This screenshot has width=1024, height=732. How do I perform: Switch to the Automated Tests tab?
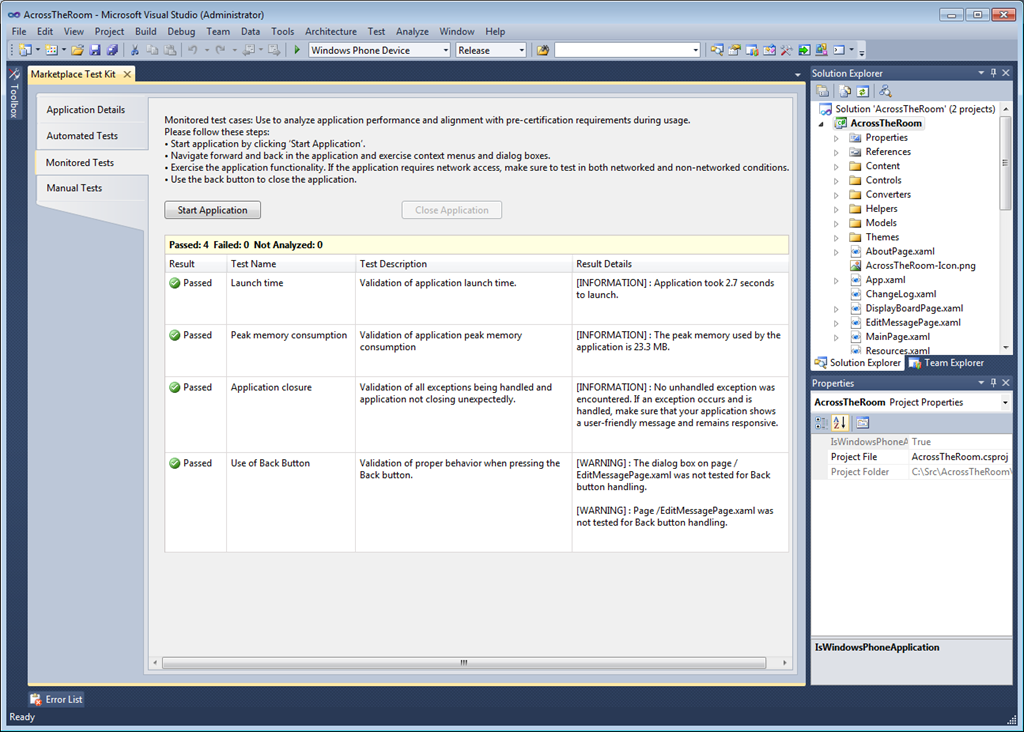click(82, 136)
